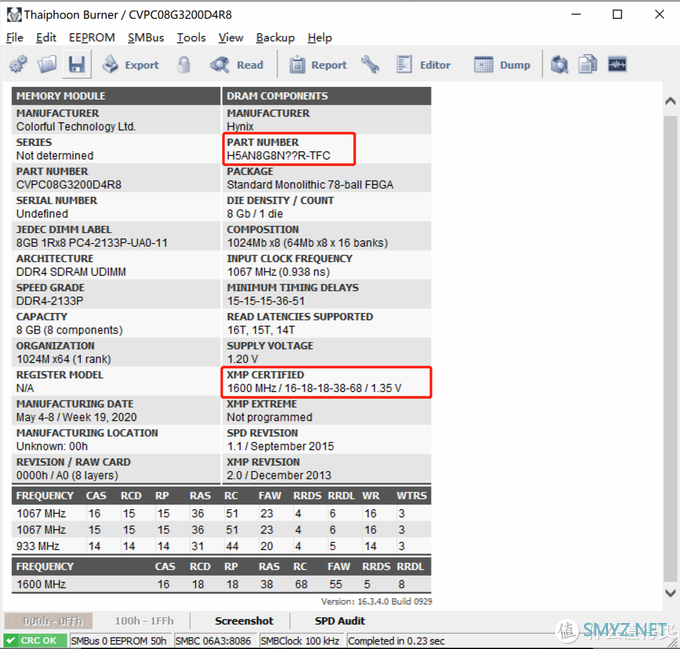Click the padlock write-protection icon
This screenshot has width=680, height=649.
pos(184,65)
